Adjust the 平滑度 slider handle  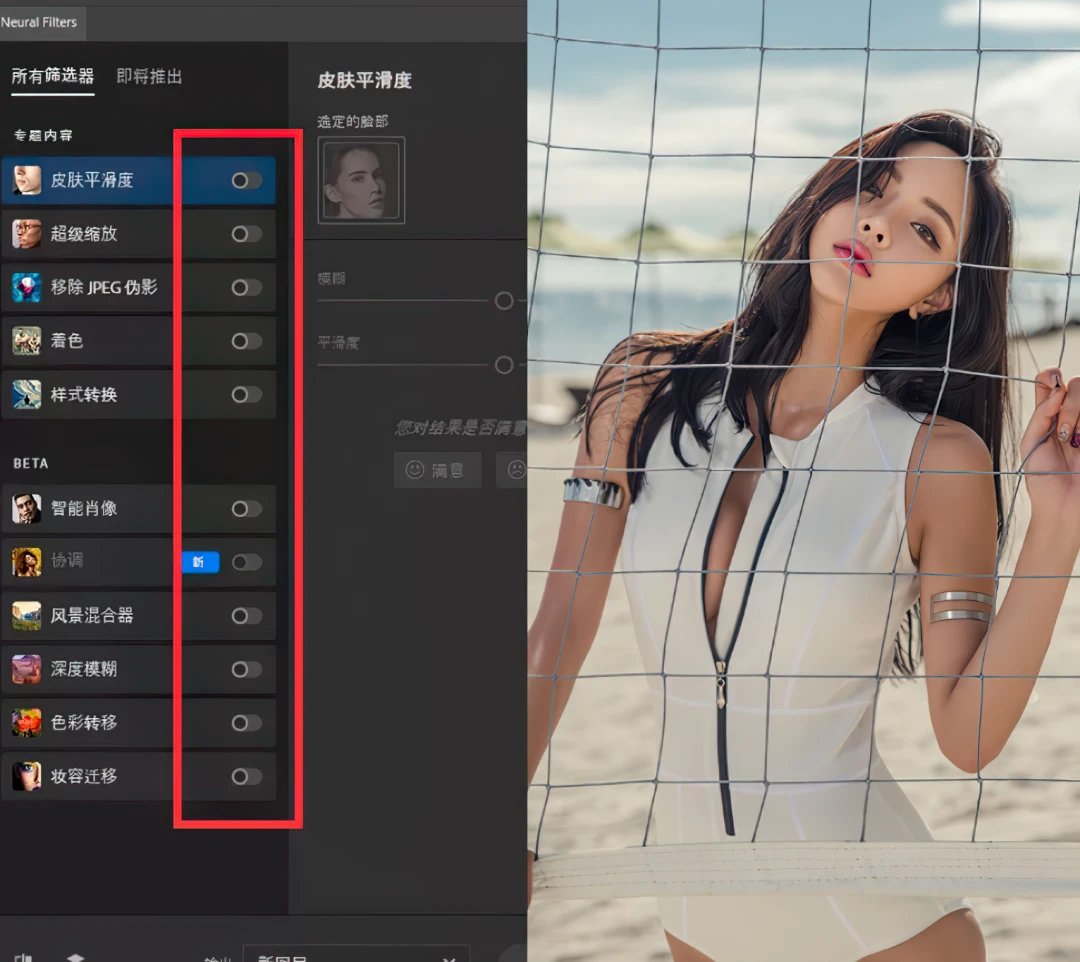504,365
